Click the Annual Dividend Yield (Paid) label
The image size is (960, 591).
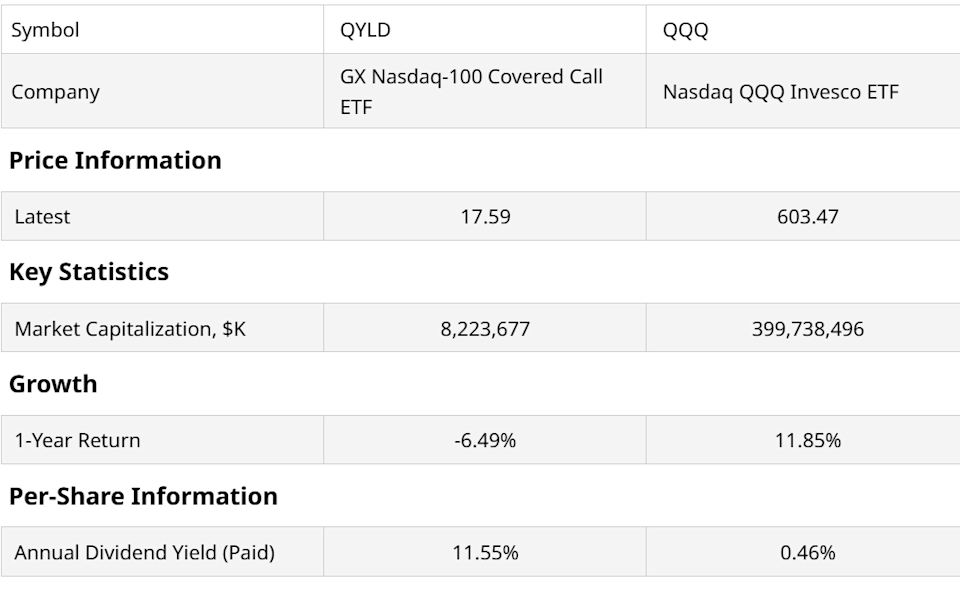pos(144,553)
